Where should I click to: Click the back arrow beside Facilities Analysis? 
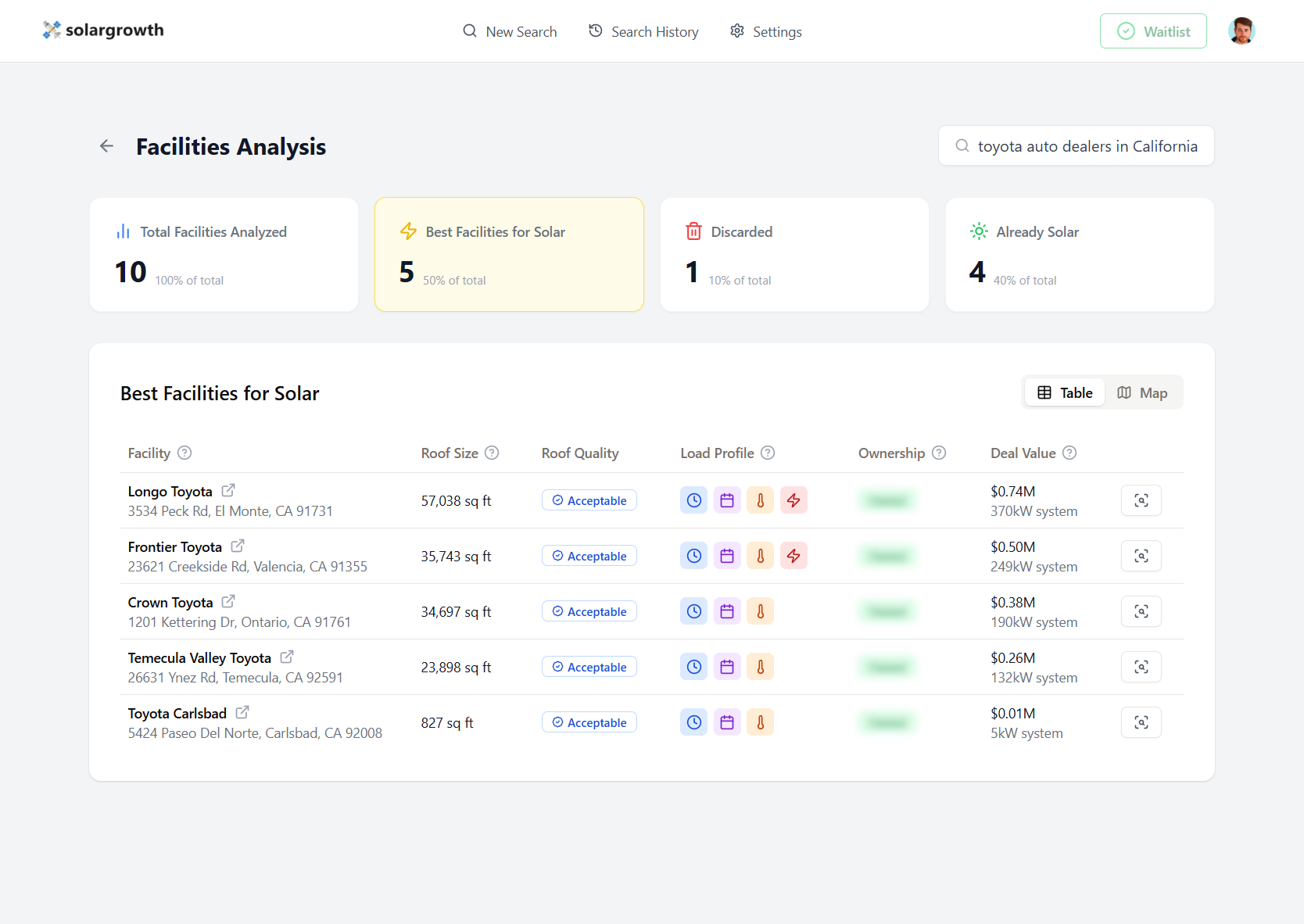107,146
